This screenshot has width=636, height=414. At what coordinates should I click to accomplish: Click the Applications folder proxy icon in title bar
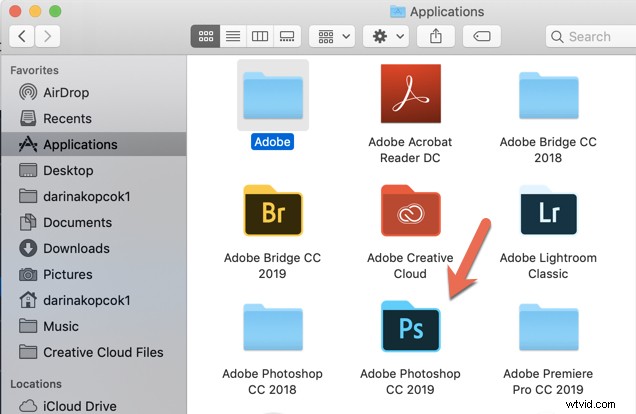point(398,12)
